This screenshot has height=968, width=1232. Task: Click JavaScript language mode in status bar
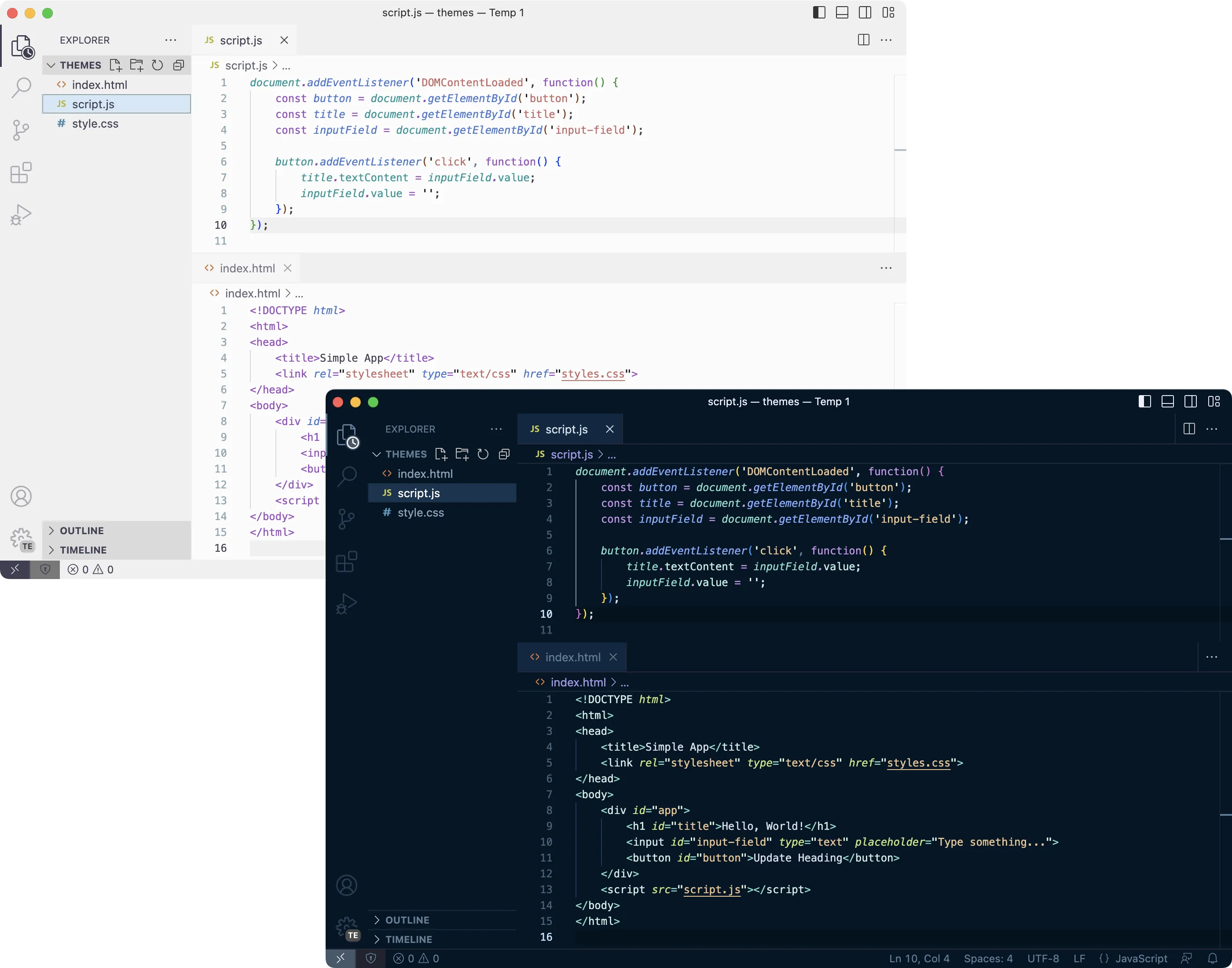(x=1140, y=958)
